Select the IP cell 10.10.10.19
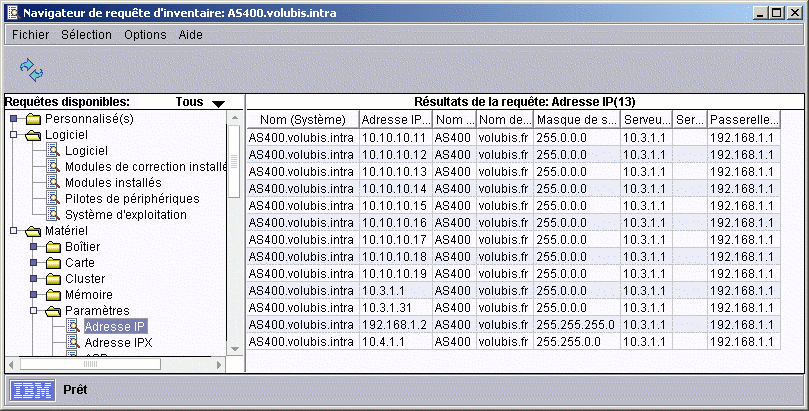 pyautogui.click(x=396, y=274)
